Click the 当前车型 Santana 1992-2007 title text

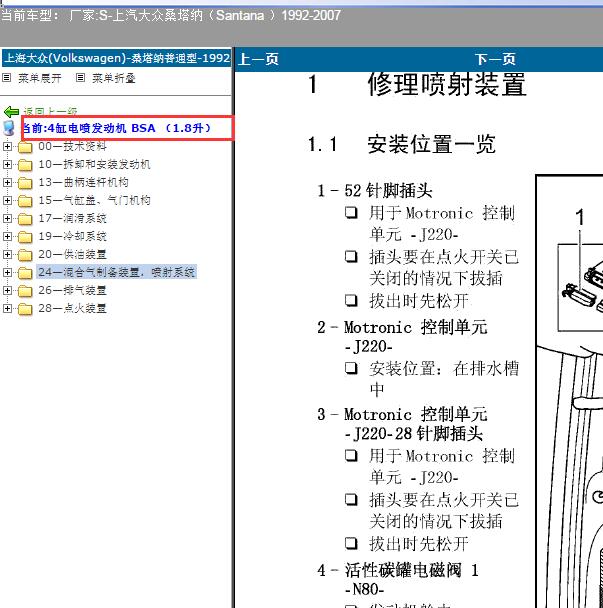171,16
